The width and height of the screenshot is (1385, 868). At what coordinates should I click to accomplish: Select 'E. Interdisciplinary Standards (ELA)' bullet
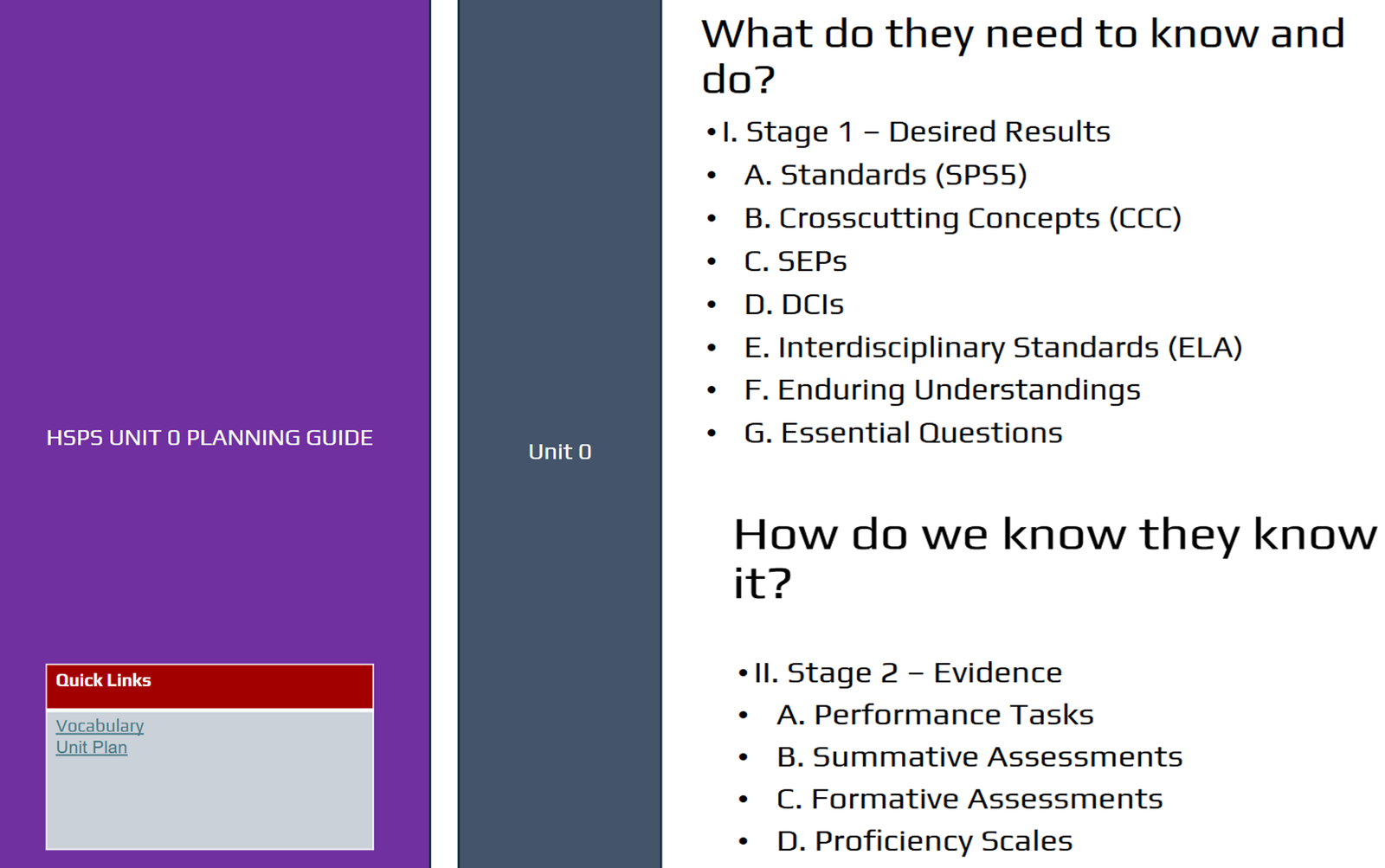pyautogui.click(x=992, y=348)
